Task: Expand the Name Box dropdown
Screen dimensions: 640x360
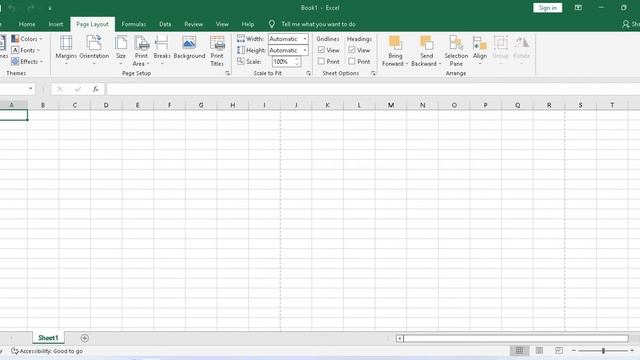Action: [x=31, y=89]
